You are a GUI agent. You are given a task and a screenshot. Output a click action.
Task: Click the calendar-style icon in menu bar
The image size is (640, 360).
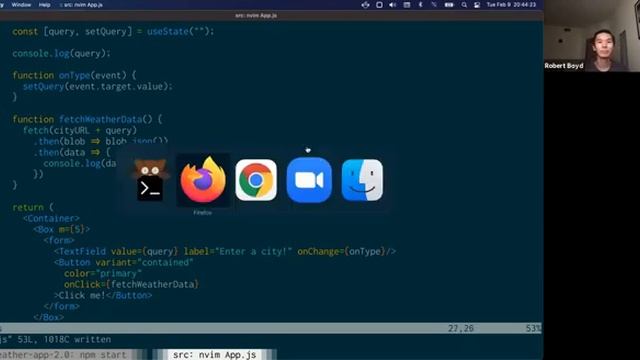point(407,5)
